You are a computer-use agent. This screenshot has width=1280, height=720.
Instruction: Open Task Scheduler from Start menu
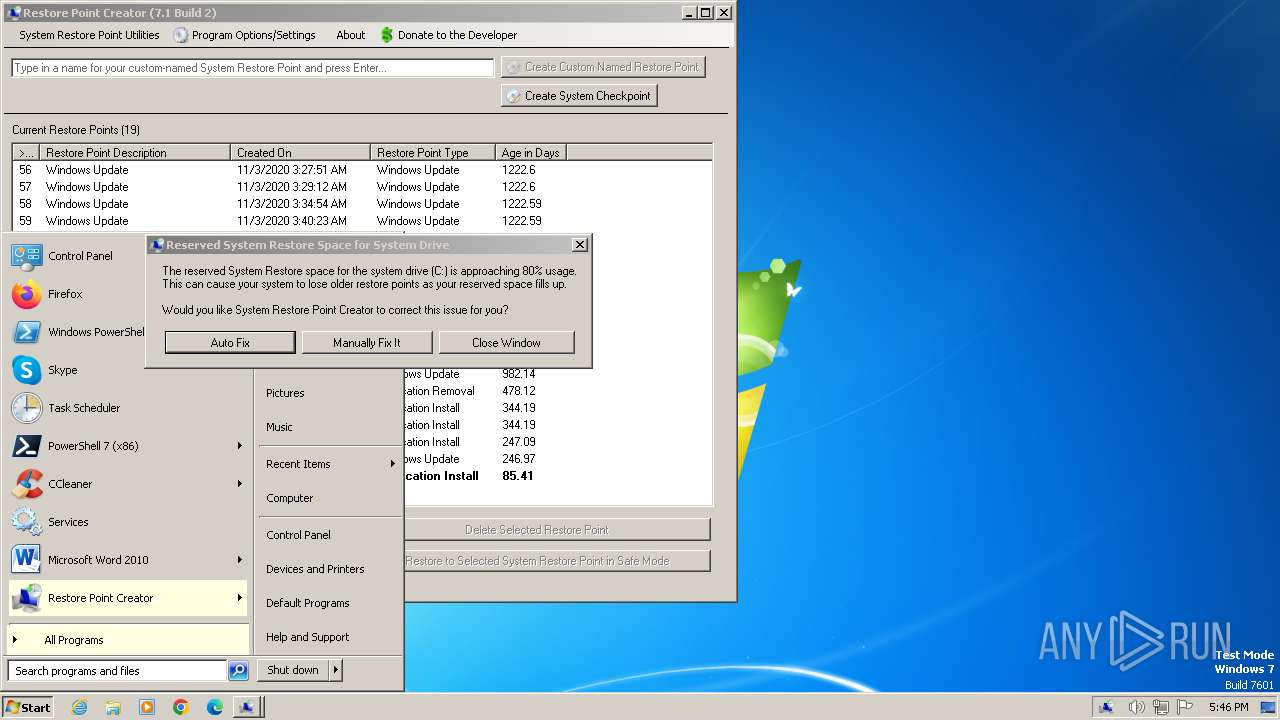(x=128, y=408)
